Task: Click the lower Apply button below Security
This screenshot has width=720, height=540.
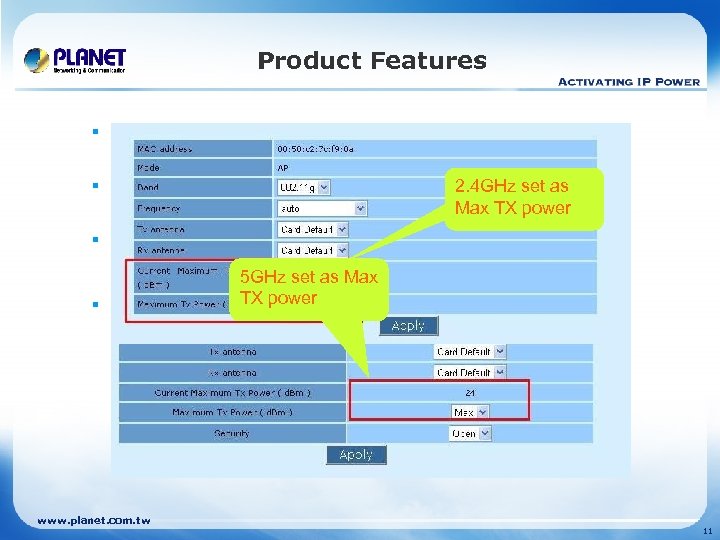Action: [x=356, y=455]
